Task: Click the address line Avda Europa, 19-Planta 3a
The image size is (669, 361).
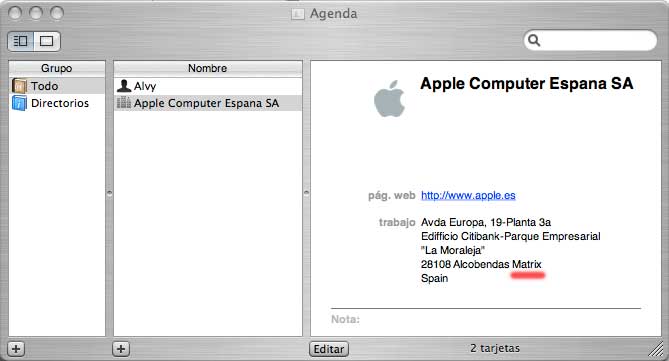Action: 486,222
